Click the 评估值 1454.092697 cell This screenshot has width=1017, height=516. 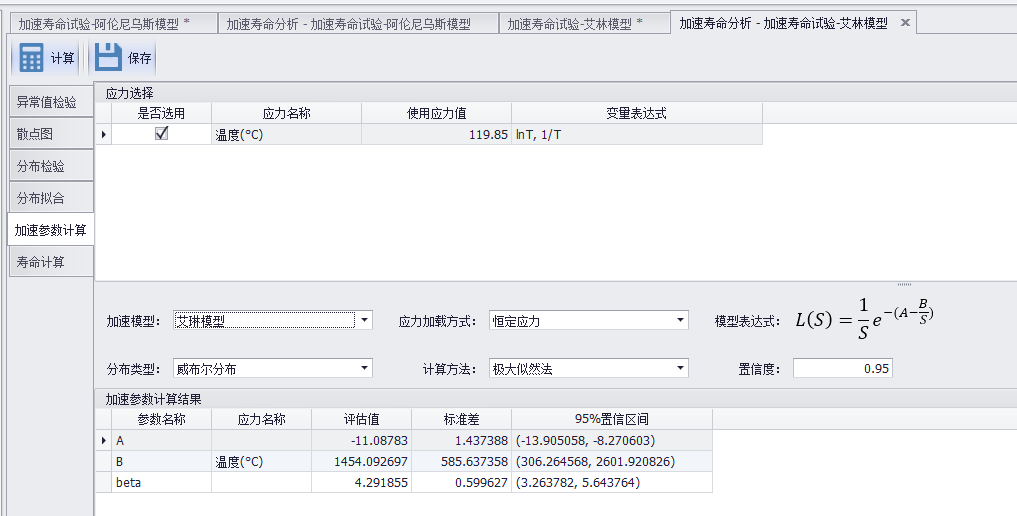tap(361, 462)
